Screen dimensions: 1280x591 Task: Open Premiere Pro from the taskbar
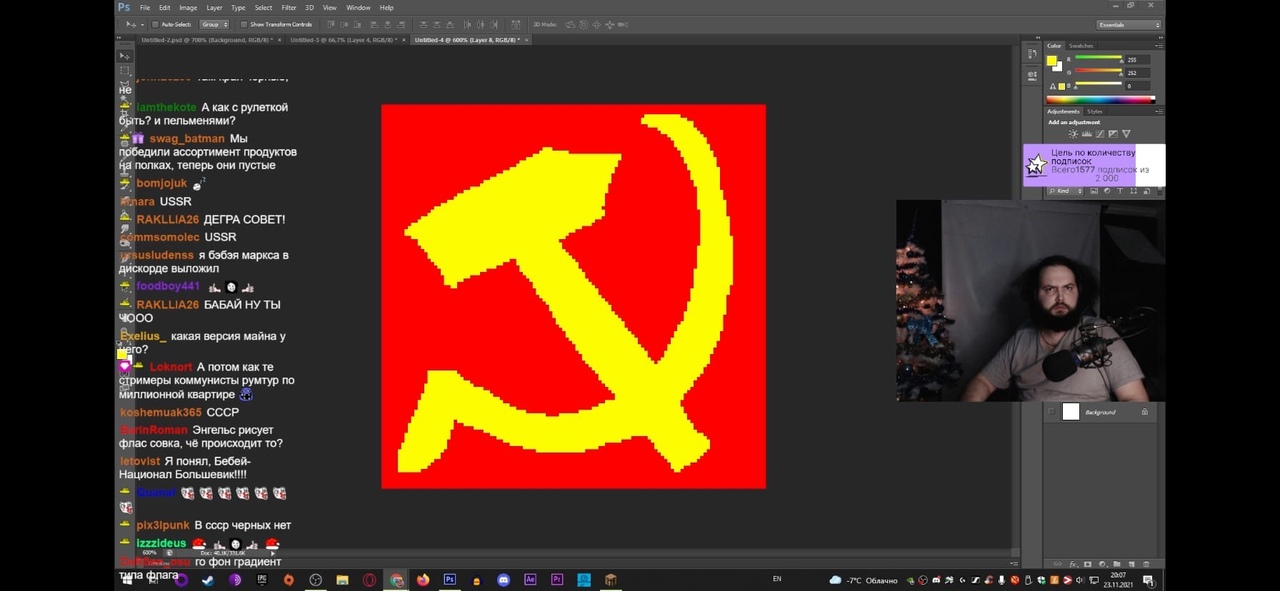[557, 580]
